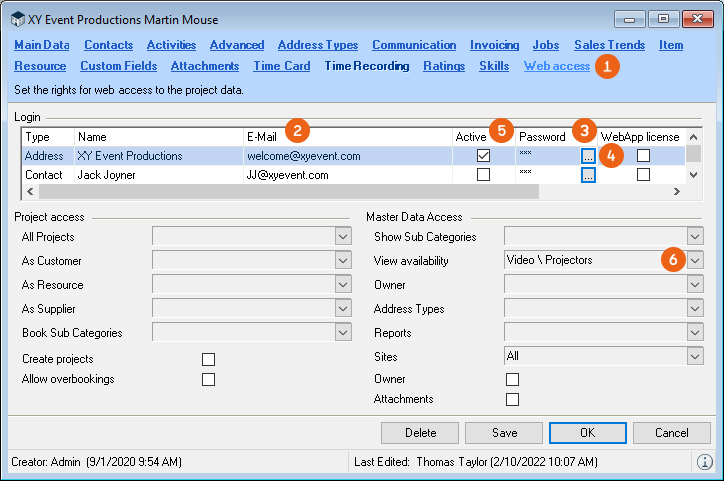
Task: Enable the Allow overbookings checkbox
Action: point(208,379)
